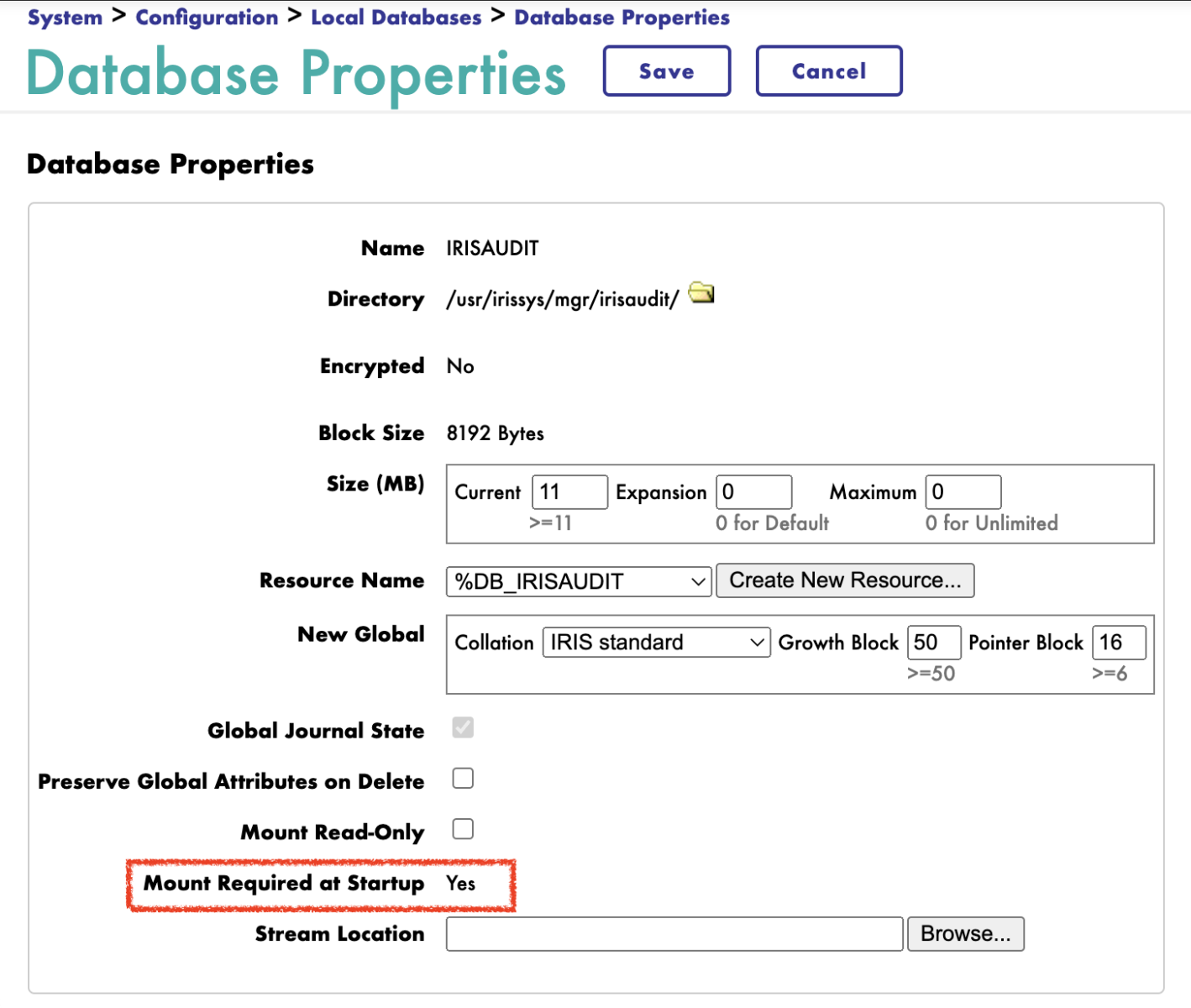Open the Collation dropdown

point(656,643)
